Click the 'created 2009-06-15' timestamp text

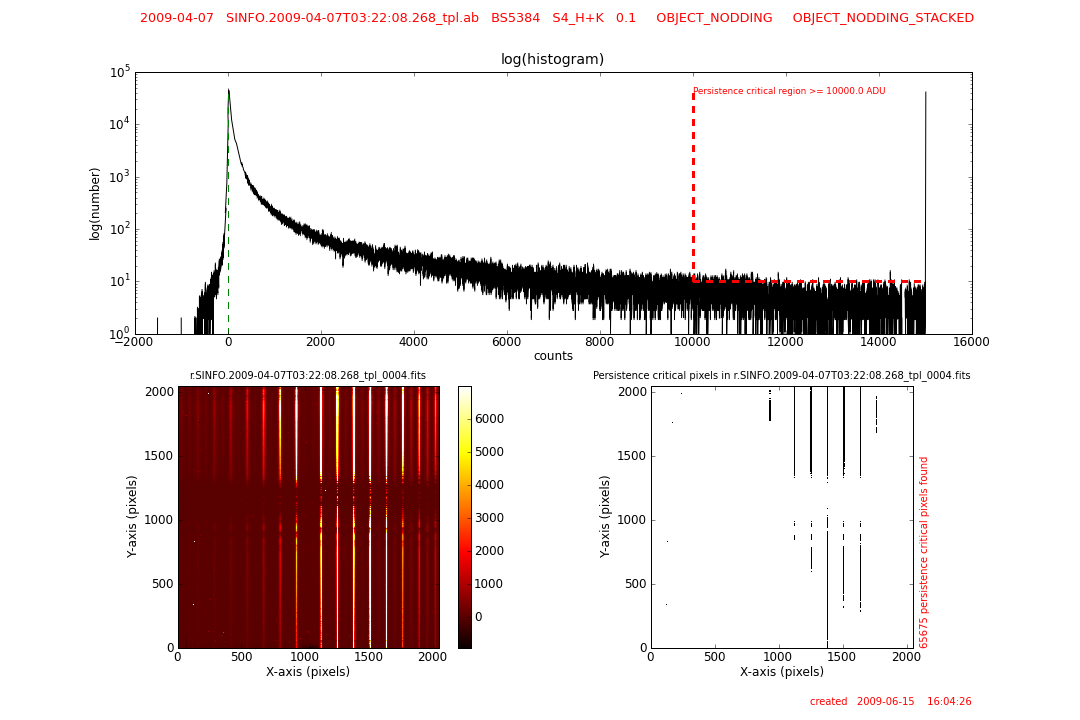coord(890,702)
